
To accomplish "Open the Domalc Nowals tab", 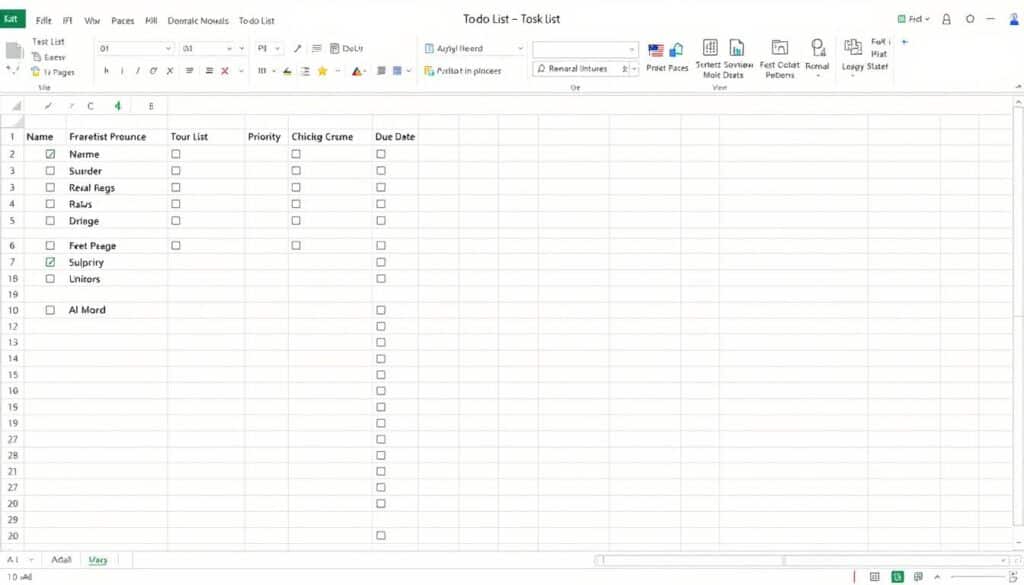I will pyautogui.click(x=198, y=21).
